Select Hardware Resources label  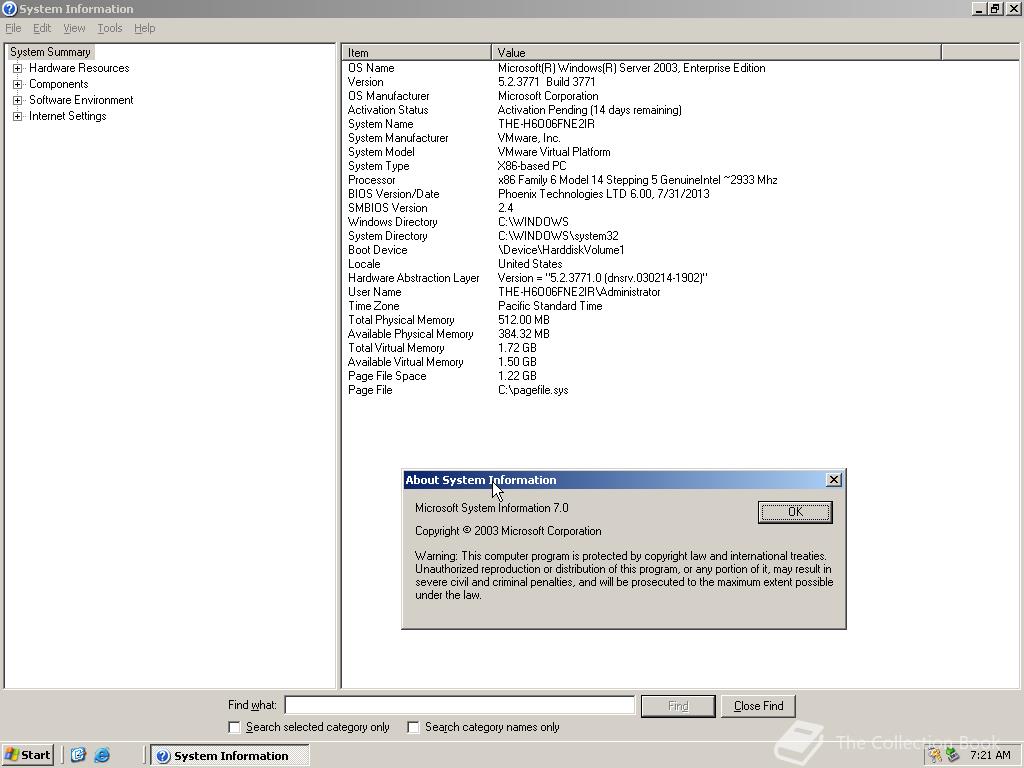point(79,68)
